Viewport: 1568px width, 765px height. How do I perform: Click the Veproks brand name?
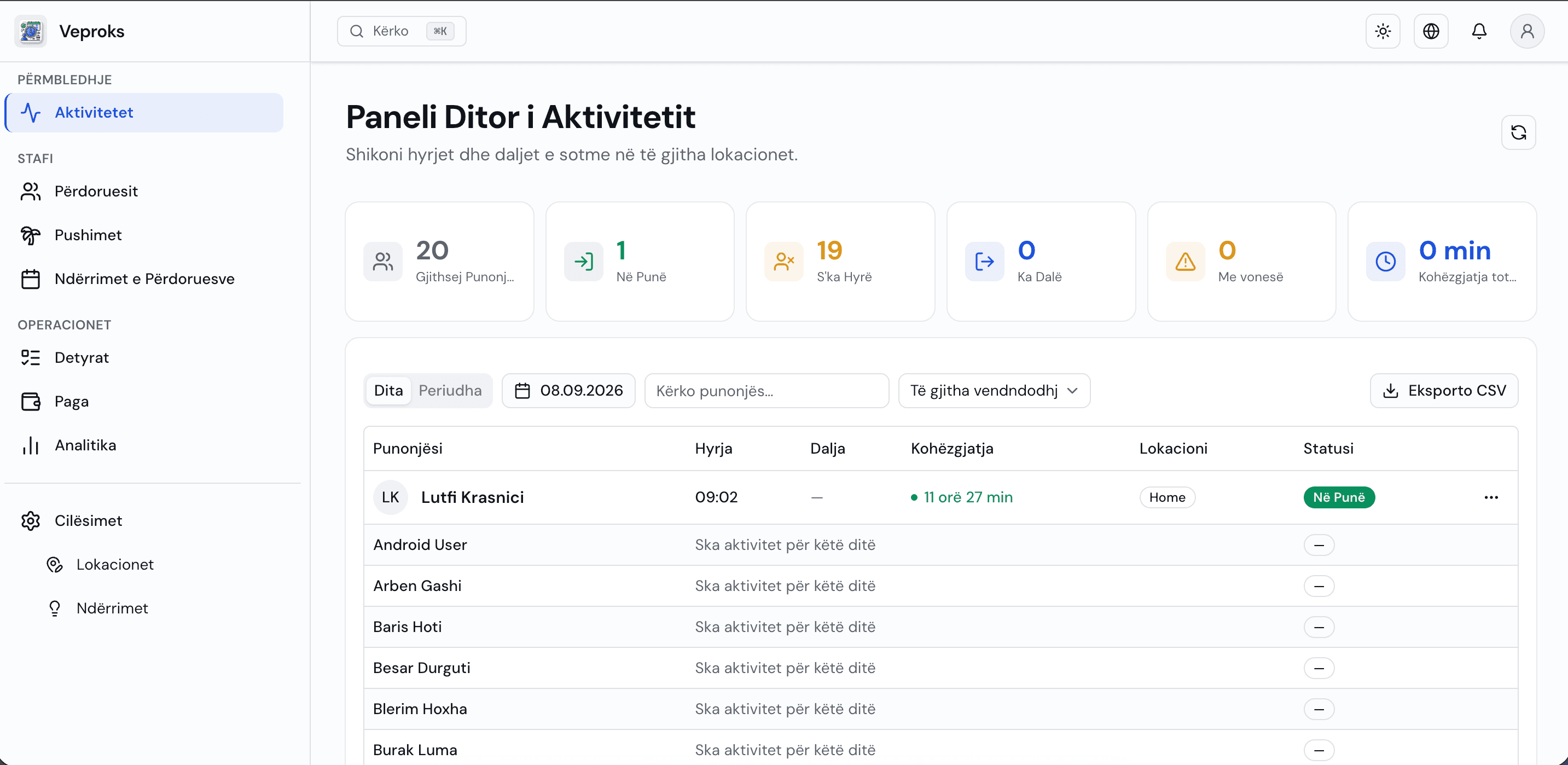(x=92, y=31)
